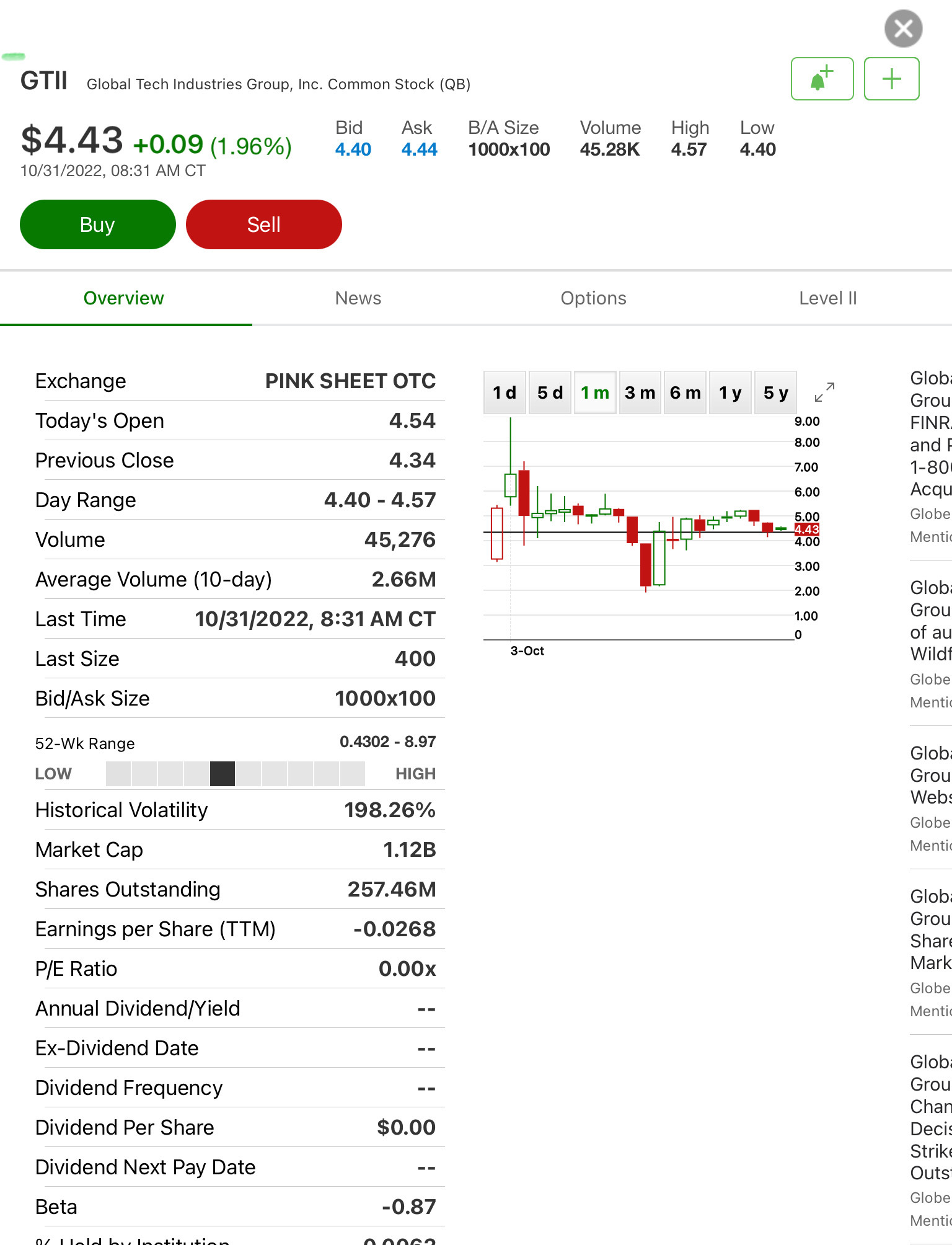This screenshot has width=952, height=1245.
Task: Select the 1 d chart range
Action: pos(505,392)
